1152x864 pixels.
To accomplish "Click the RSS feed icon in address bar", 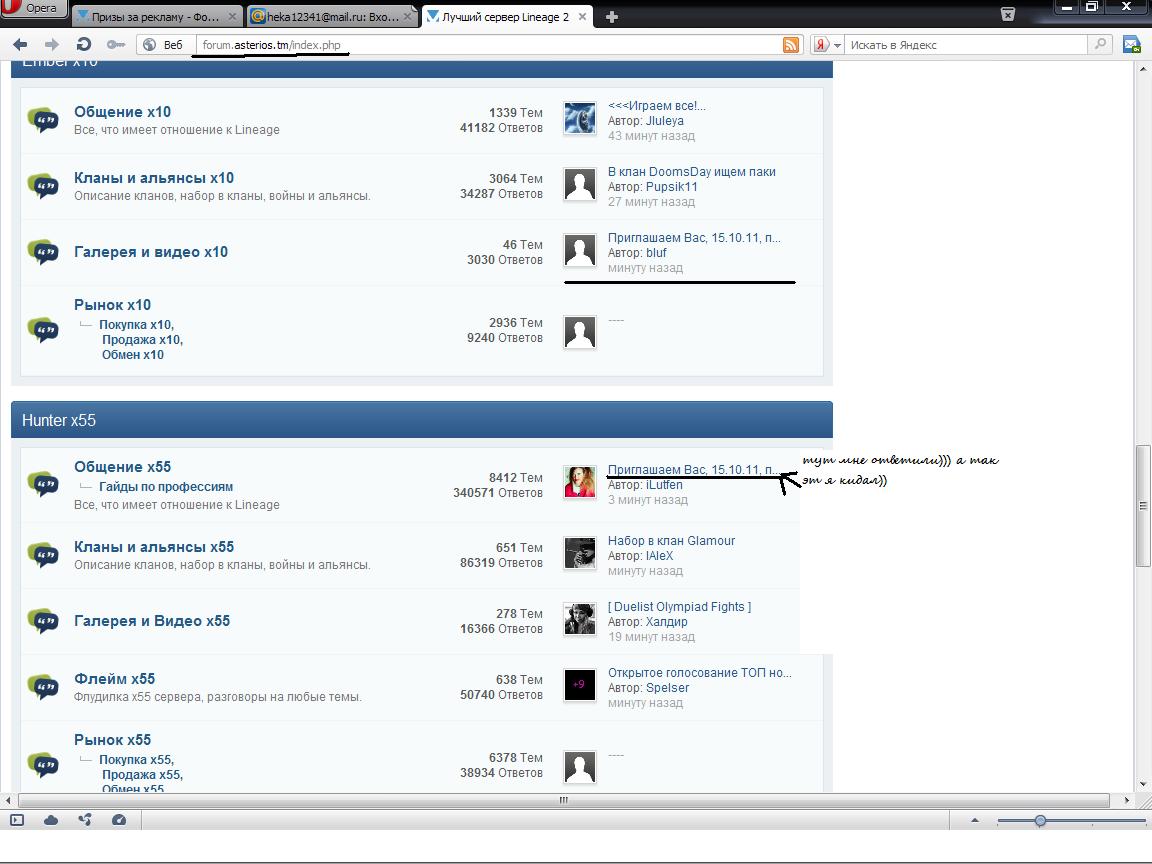I will [791, 45].
